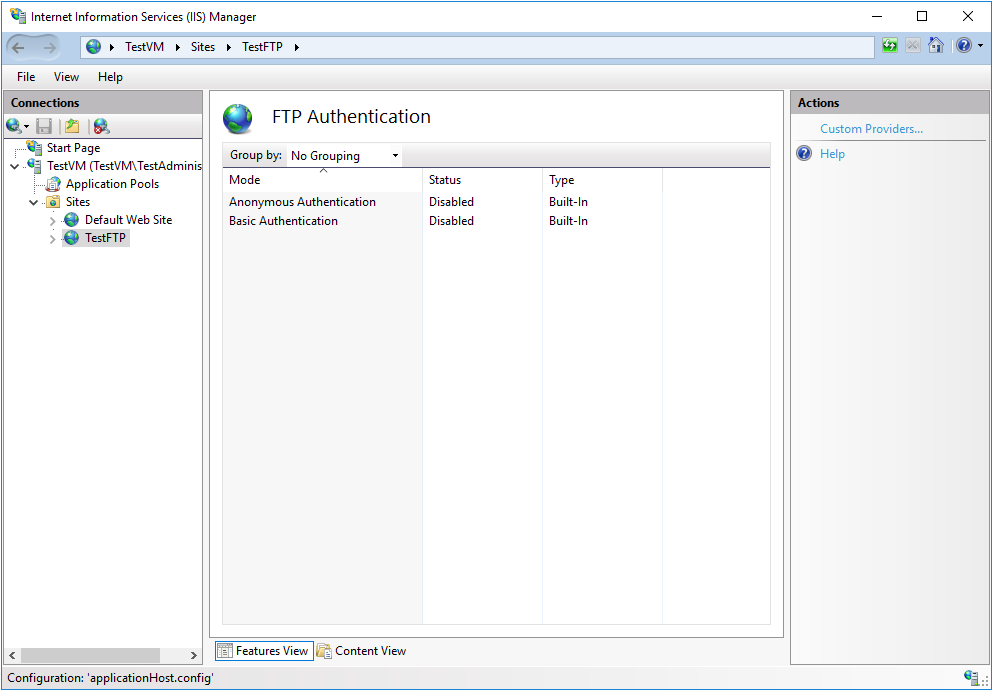Viewport: 993px width, 691px height.
Task: Click the Connections pane scroll right arrow
Action: tap(194, 655)
